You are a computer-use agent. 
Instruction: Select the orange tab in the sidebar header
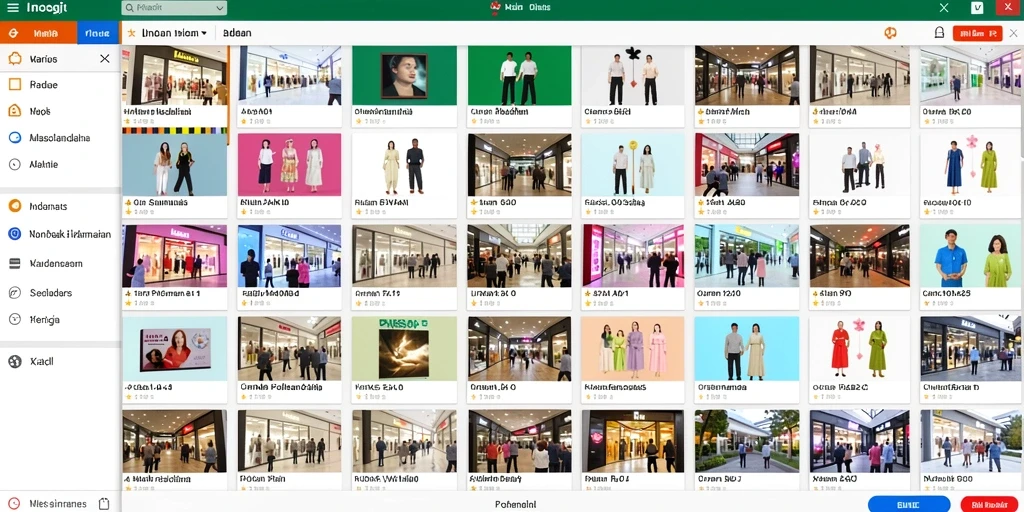pos(39,33)
